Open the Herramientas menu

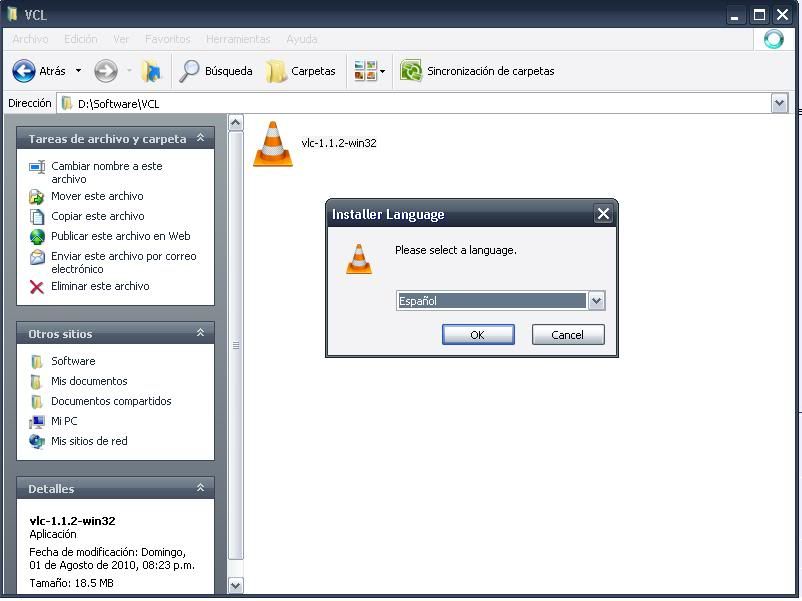[x=237, y=39]
